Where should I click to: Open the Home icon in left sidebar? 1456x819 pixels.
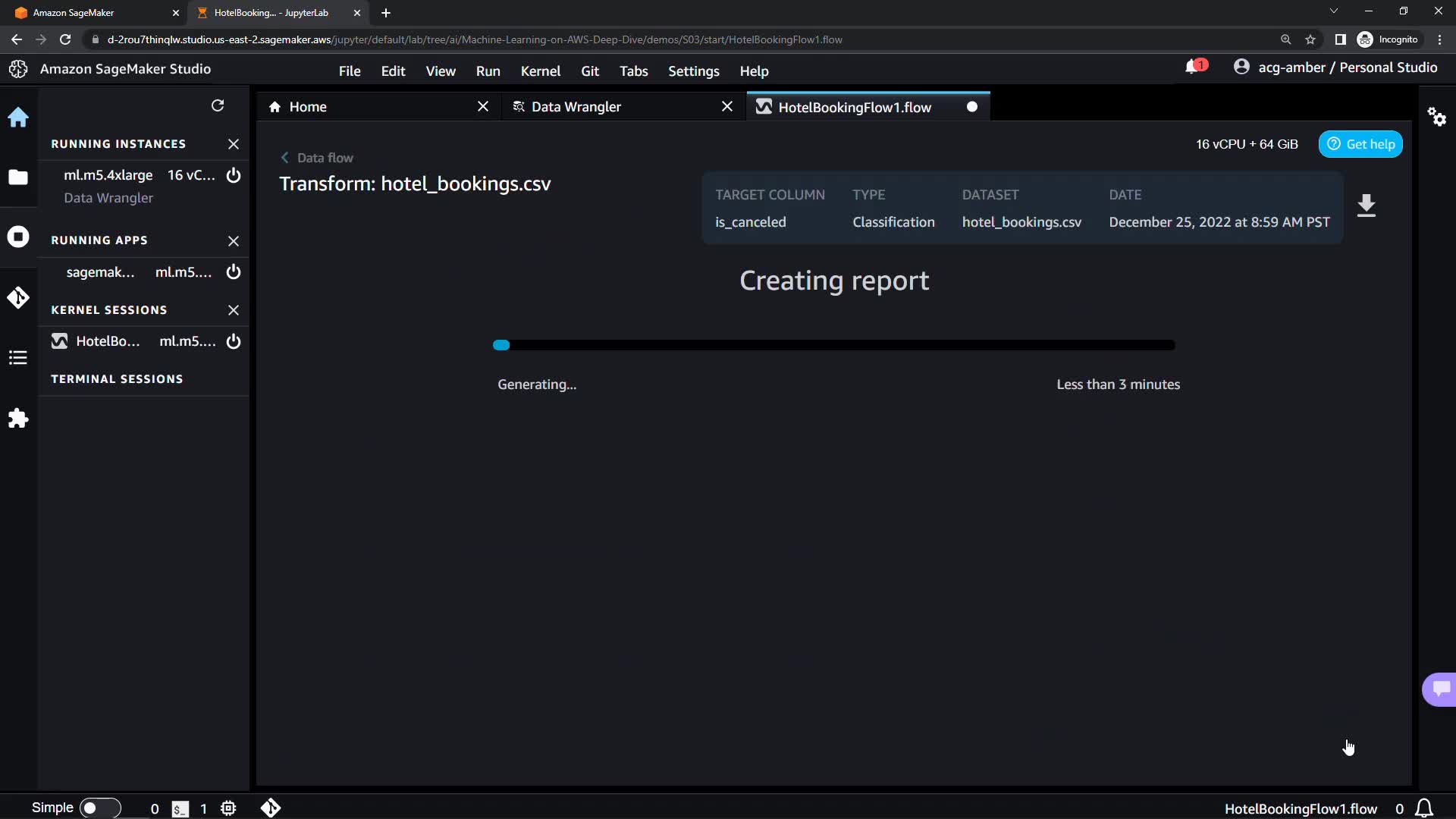point(18,118)
